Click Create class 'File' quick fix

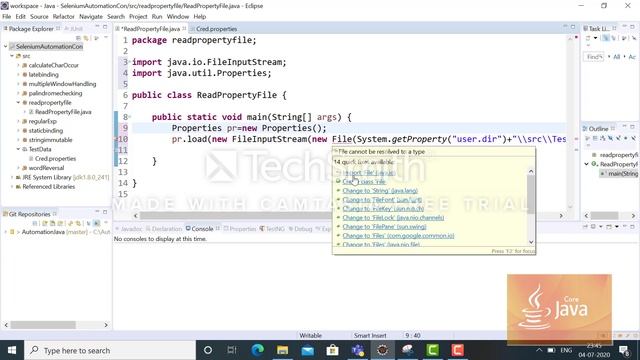364,182
